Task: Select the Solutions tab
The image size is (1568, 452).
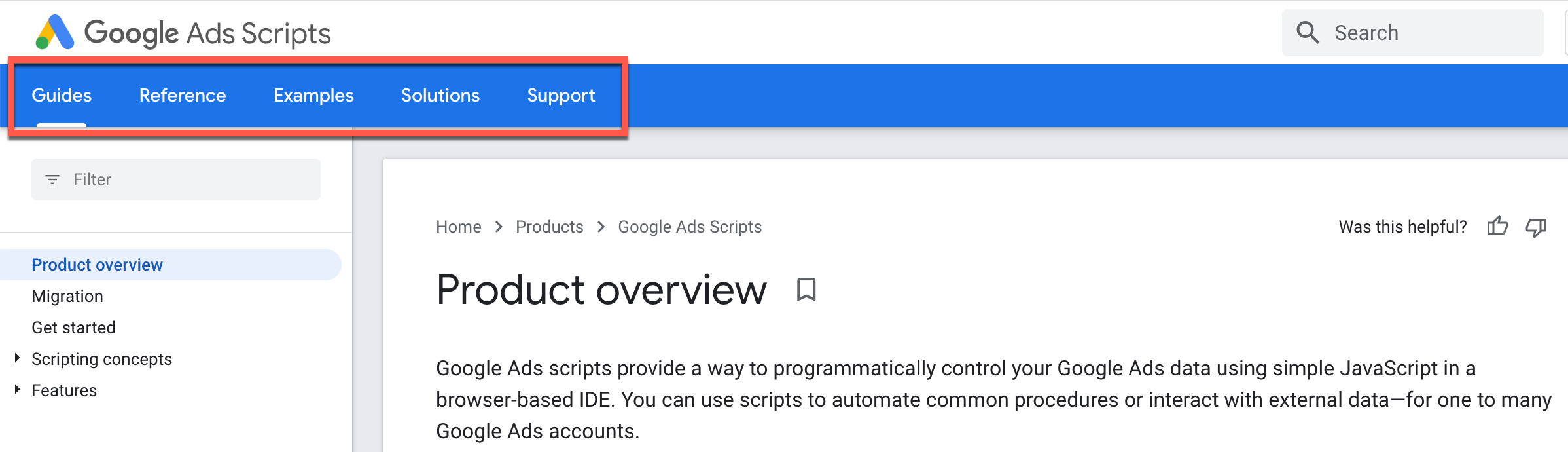Action: 440,96
